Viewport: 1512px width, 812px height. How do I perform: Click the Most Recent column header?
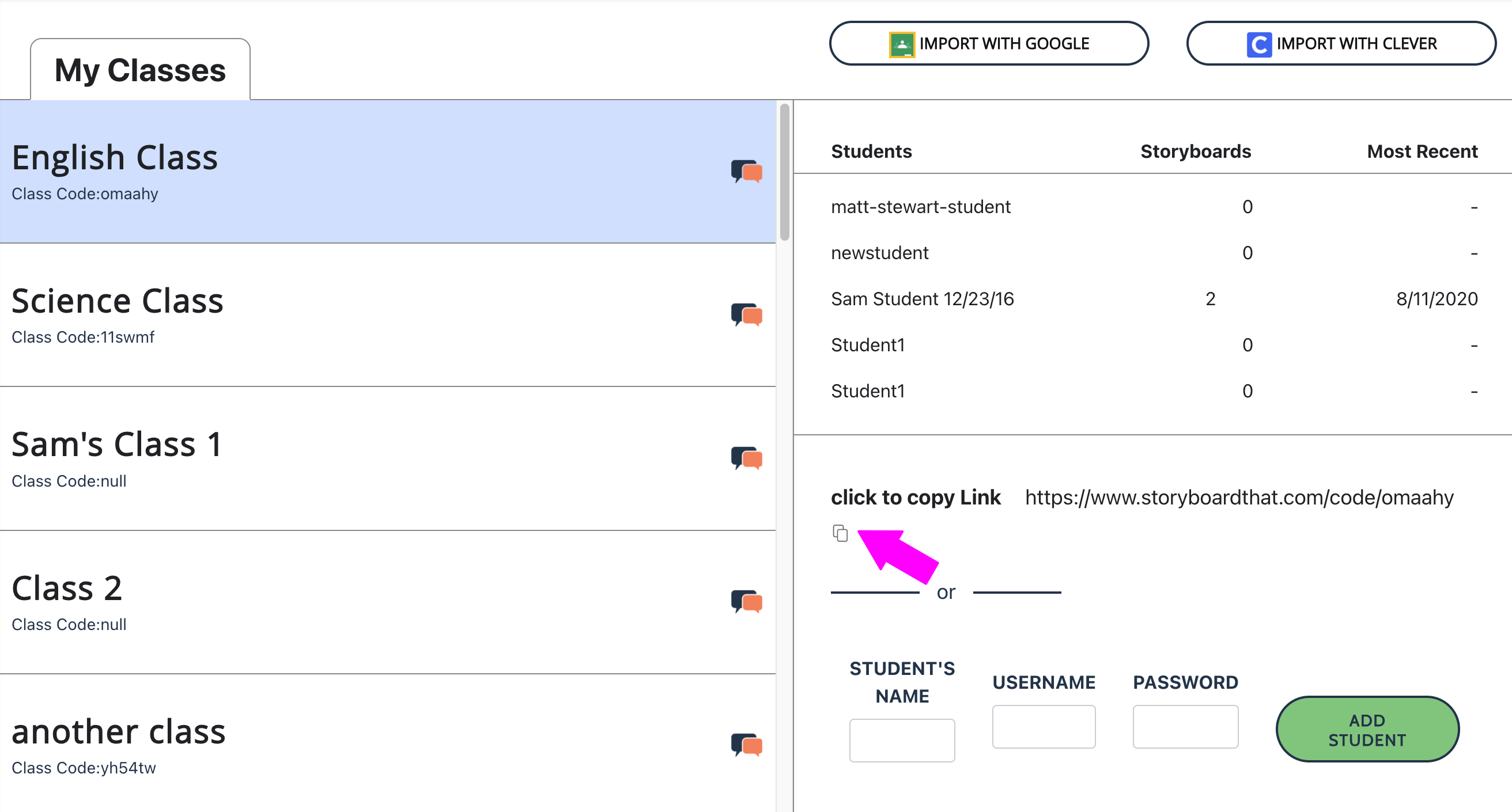(x=1422, y=151)
